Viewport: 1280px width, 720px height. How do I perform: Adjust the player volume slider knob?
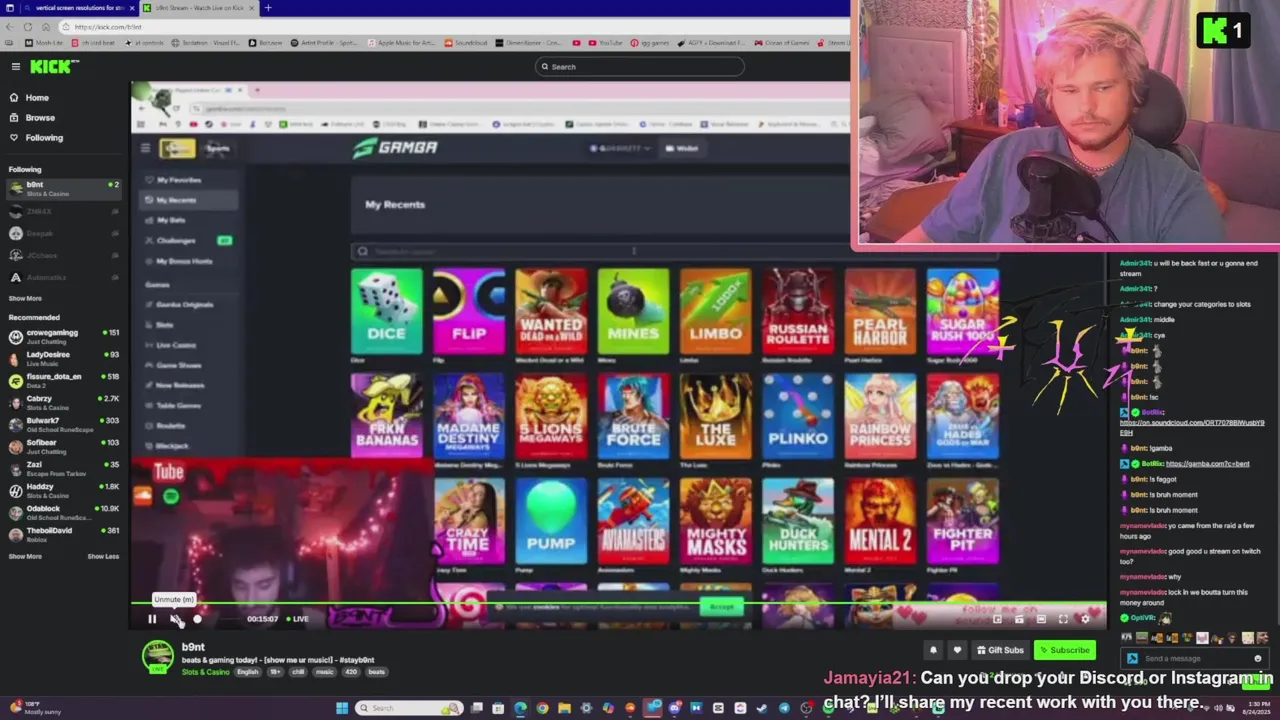pos(197,619)
